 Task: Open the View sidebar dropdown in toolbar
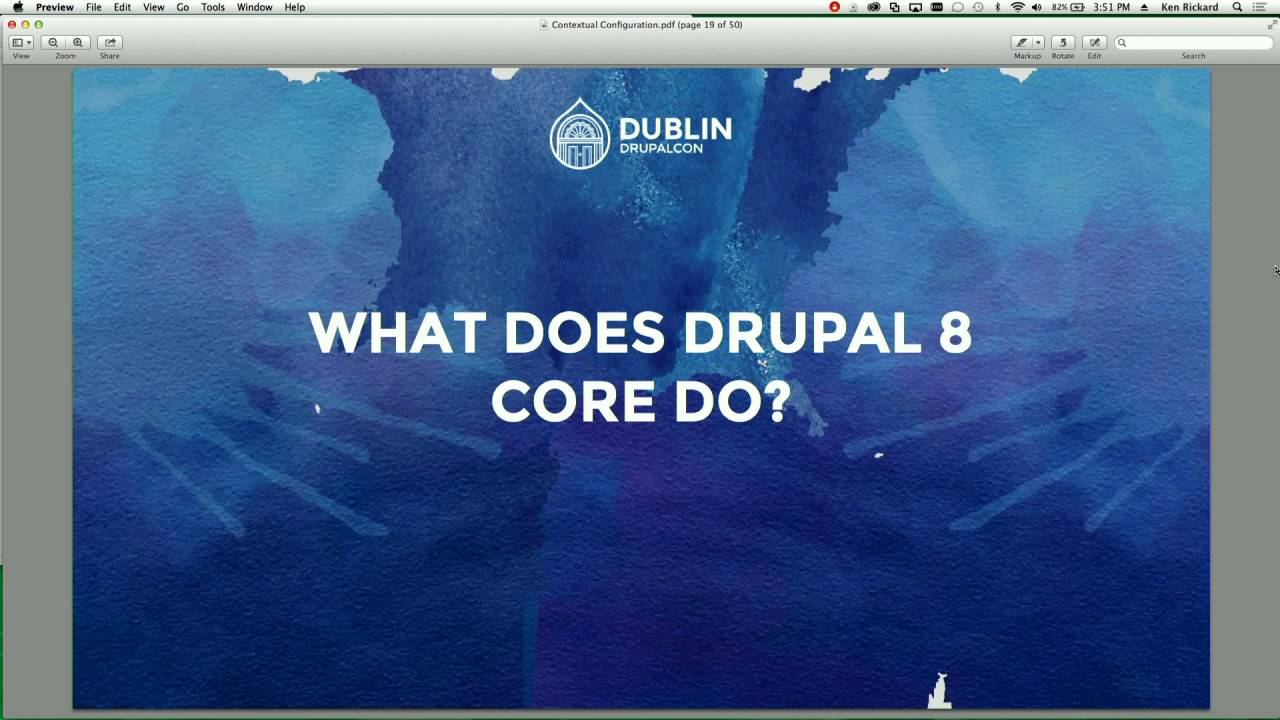(x=21, y=42)
